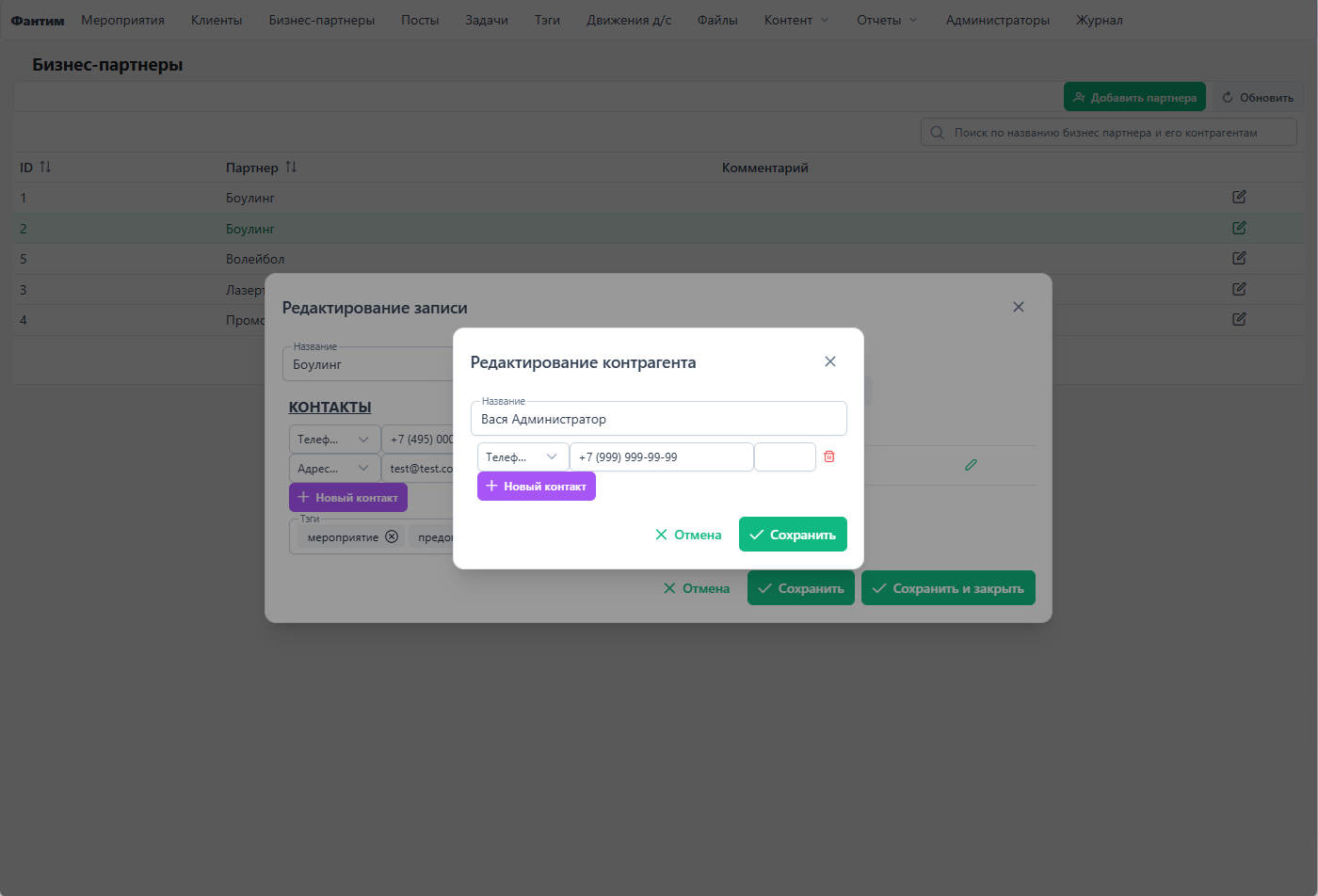The width and height of the screenshot is (1318, 896).
Task: Click the green pencil edit icon in partner dialog
Action: [971, 464]
